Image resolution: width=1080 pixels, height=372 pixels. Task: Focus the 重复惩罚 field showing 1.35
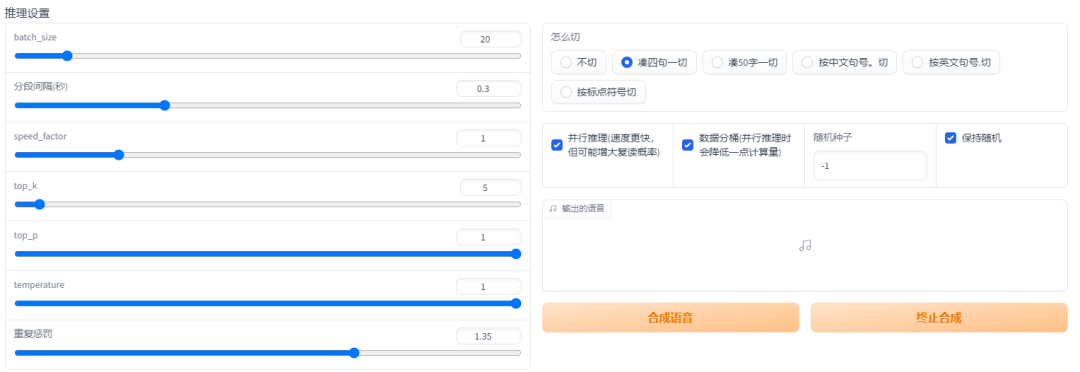tap(488, 336)
